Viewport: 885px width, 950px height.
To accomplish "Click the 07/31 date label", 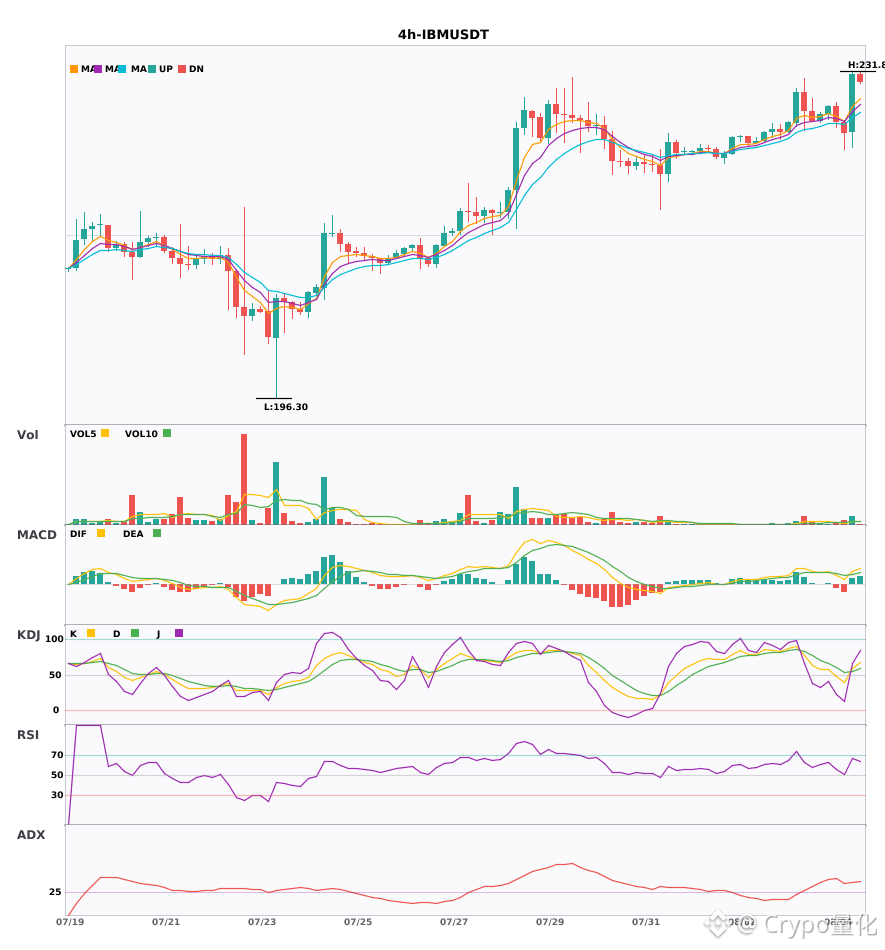I will coord(646,922).
